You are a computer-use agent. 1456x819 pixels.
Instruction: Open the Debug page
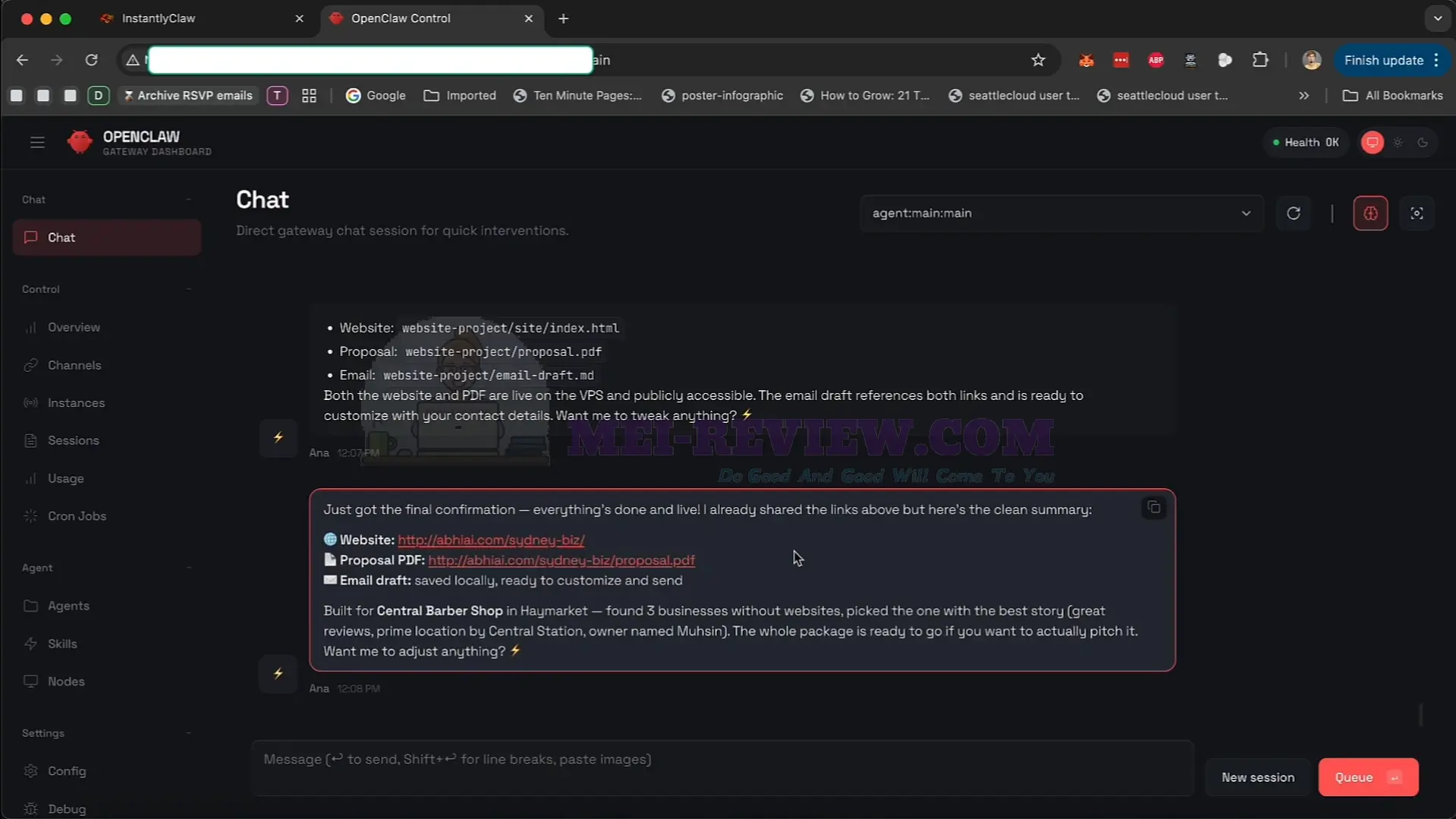(107, 809)
